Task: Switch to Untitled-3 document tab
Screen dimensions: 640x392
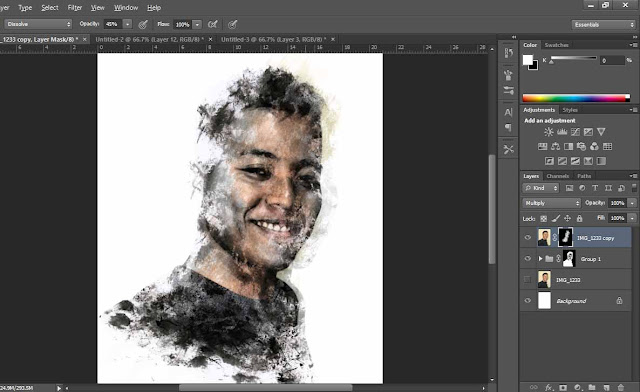Action: (273, 39)
